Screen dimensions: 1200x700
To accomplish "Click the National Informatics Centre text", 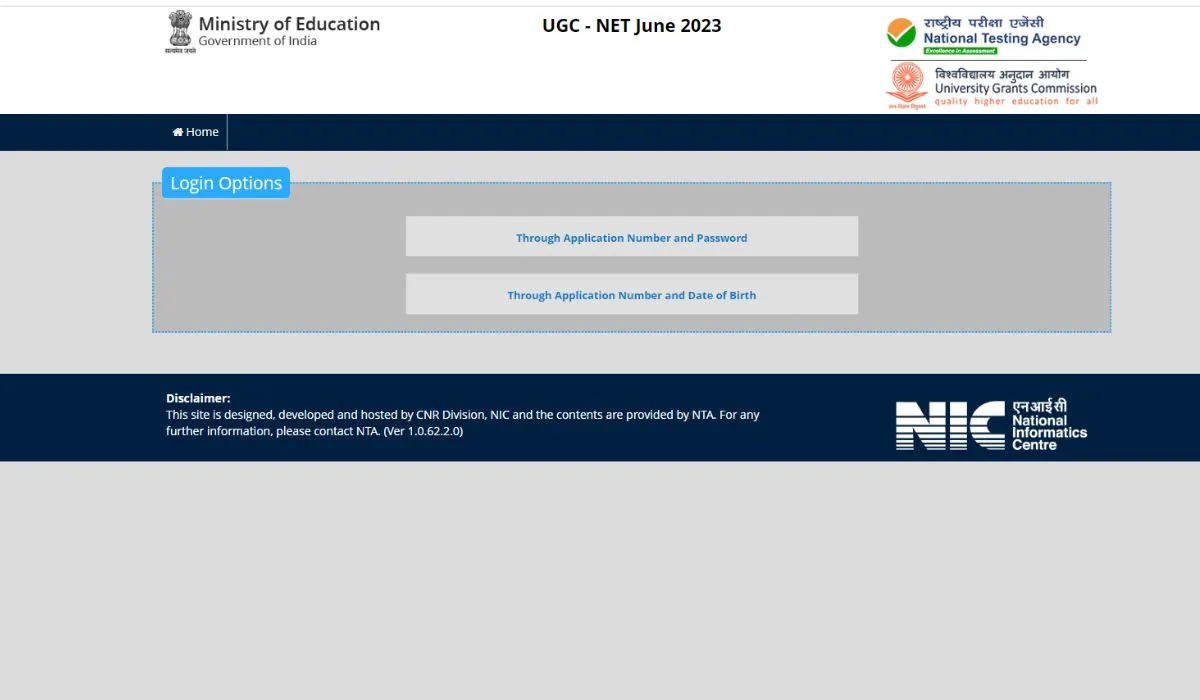I will pos(1049,432).
